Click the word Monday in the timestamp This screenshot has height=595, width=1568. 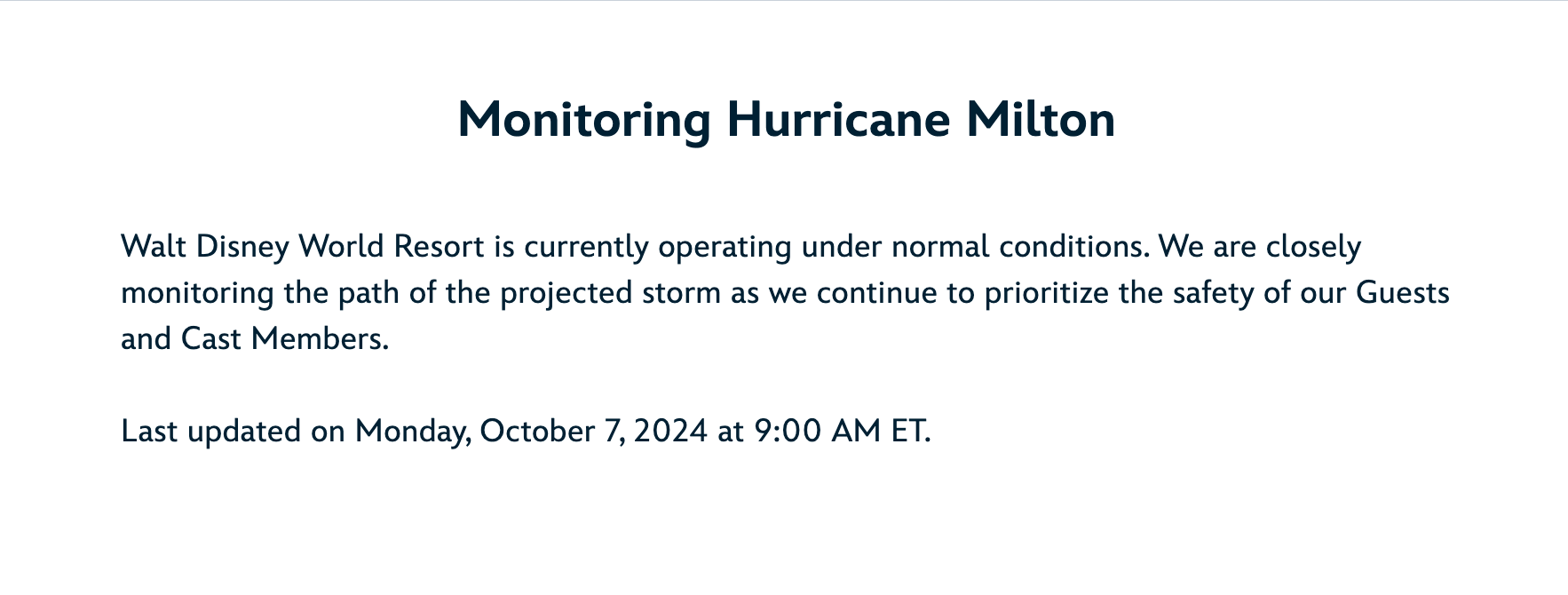pyautogui.click(x=412, y=431)
